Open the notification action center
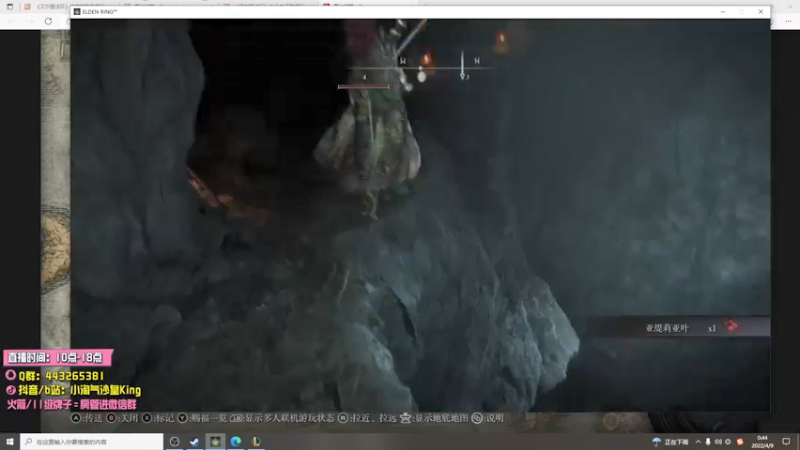Screen dimensions: 800x450 (x=786, y=442)
